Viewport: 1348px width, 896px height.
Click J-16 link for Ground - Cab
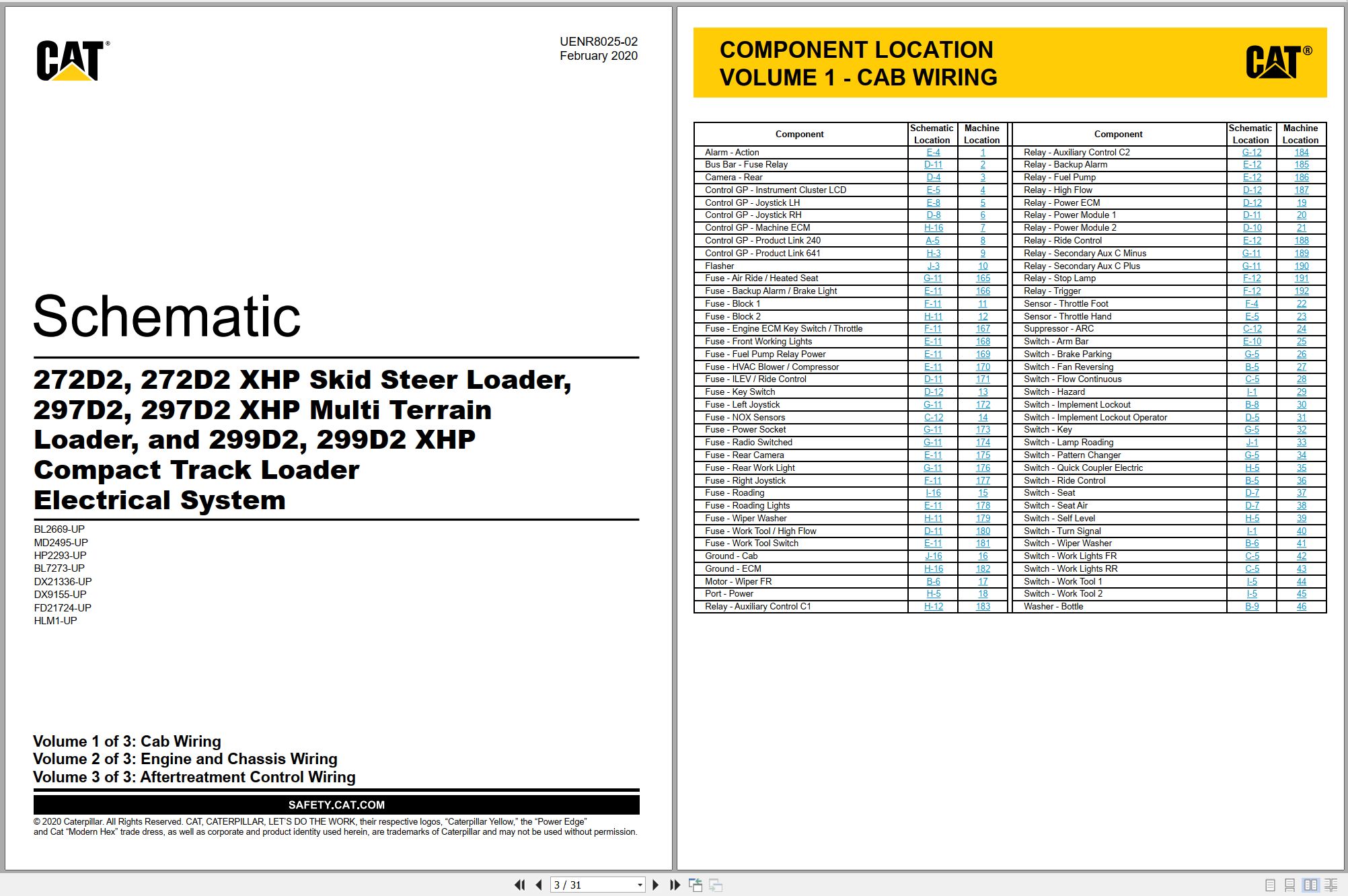[933, 556]
